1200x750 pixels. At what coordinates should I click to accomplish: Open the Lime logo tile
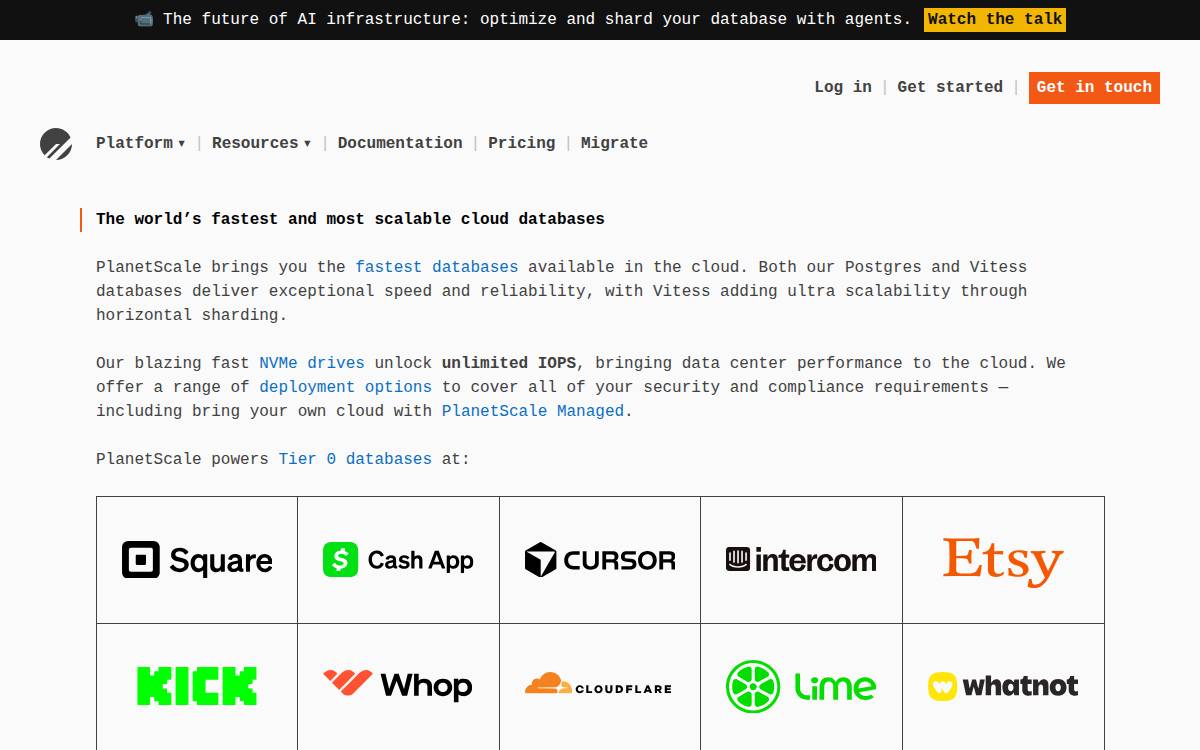coord(802,687)
